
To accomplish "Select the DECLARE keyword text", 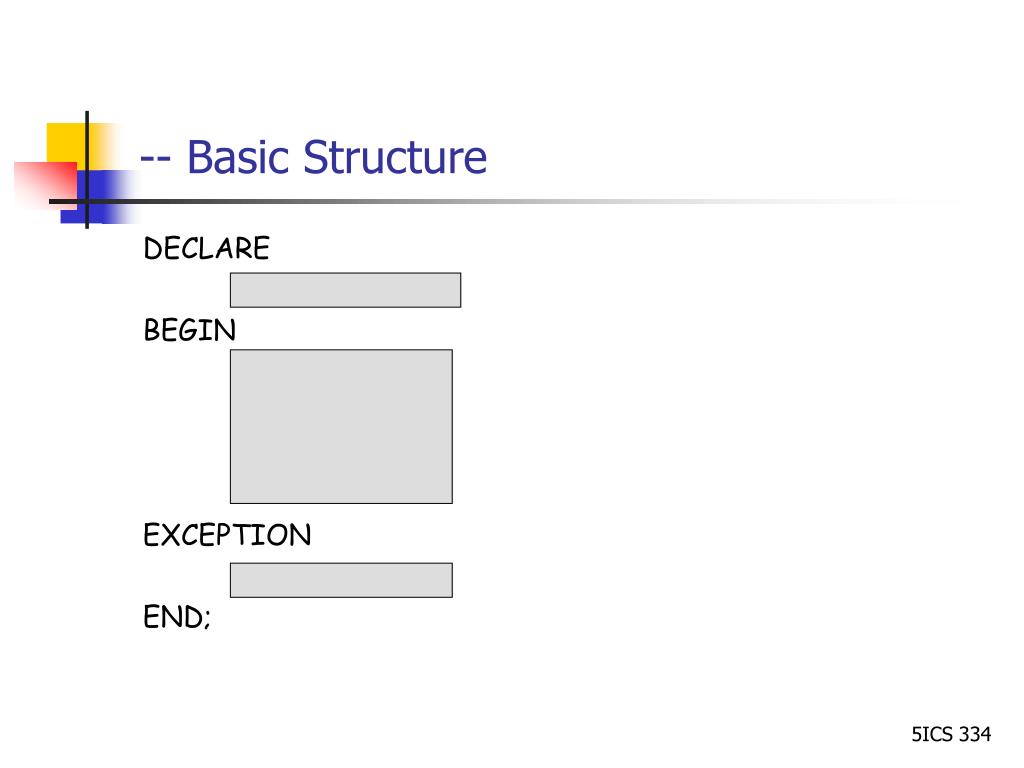I will pos(206,248).
